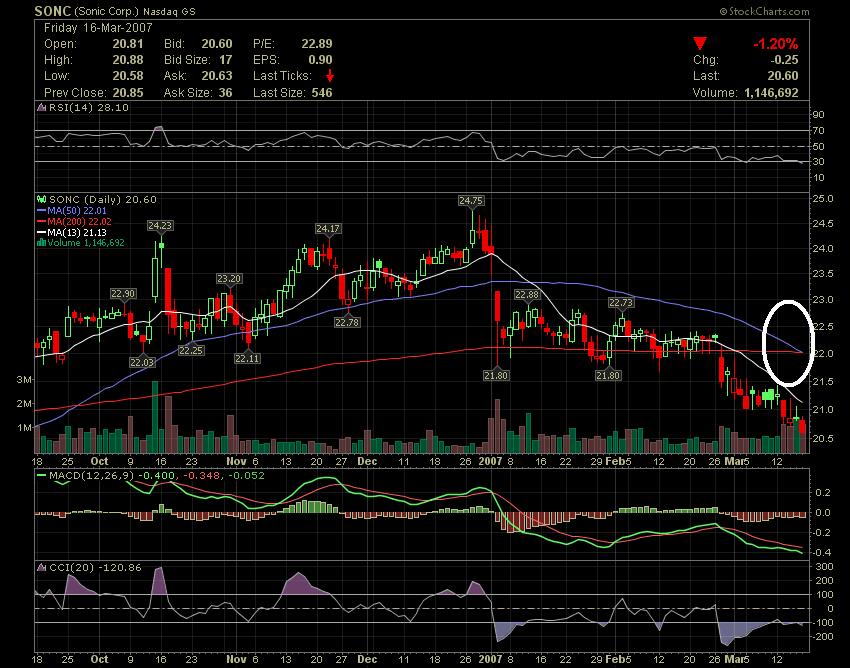
Task: Click the 24.17 high price label
Action: (x=328, y=229)
